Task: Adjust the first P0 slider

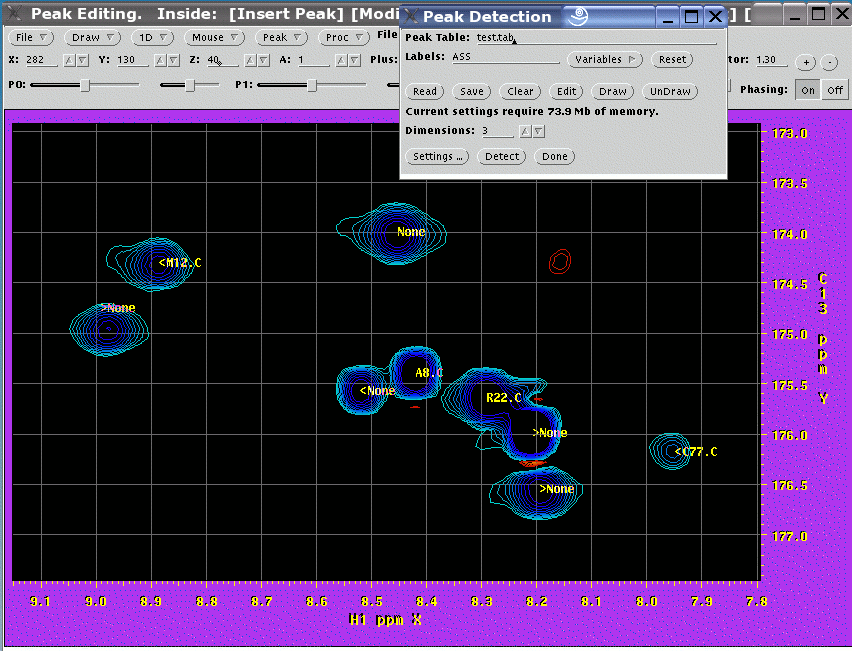Action: point(85,85)
